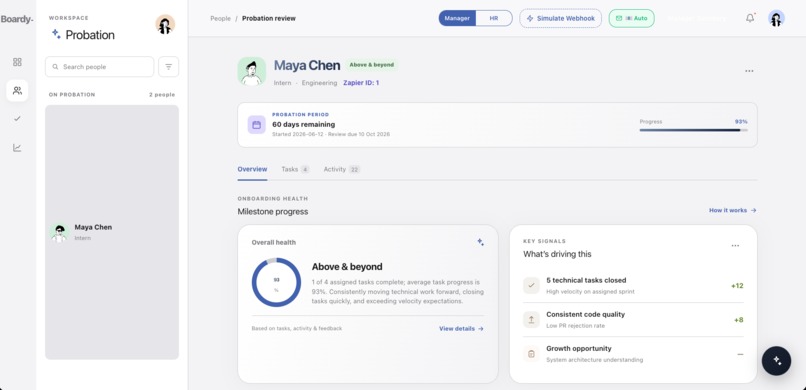Click the 5 technical tasks closed signal
Screen dimensions: 806x390
(633, 285)
